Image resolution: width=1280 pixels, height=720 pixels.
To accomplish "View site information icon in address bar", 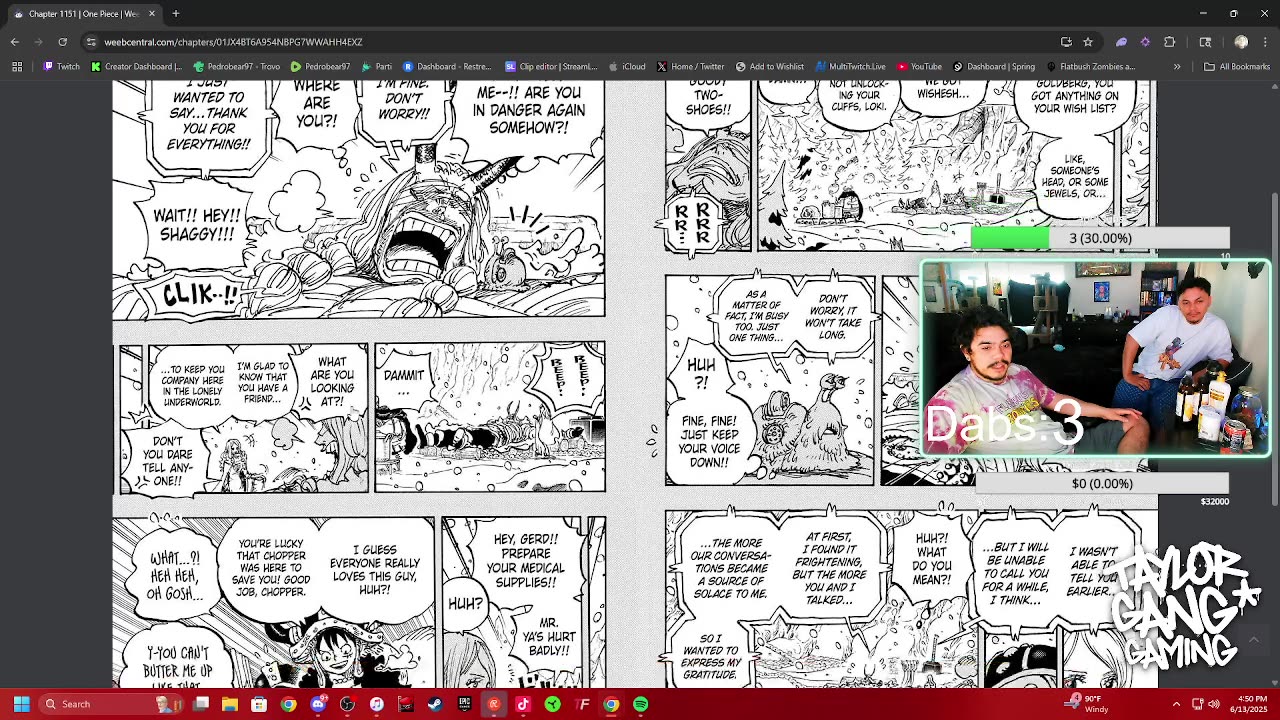I will tap(91, 42).
